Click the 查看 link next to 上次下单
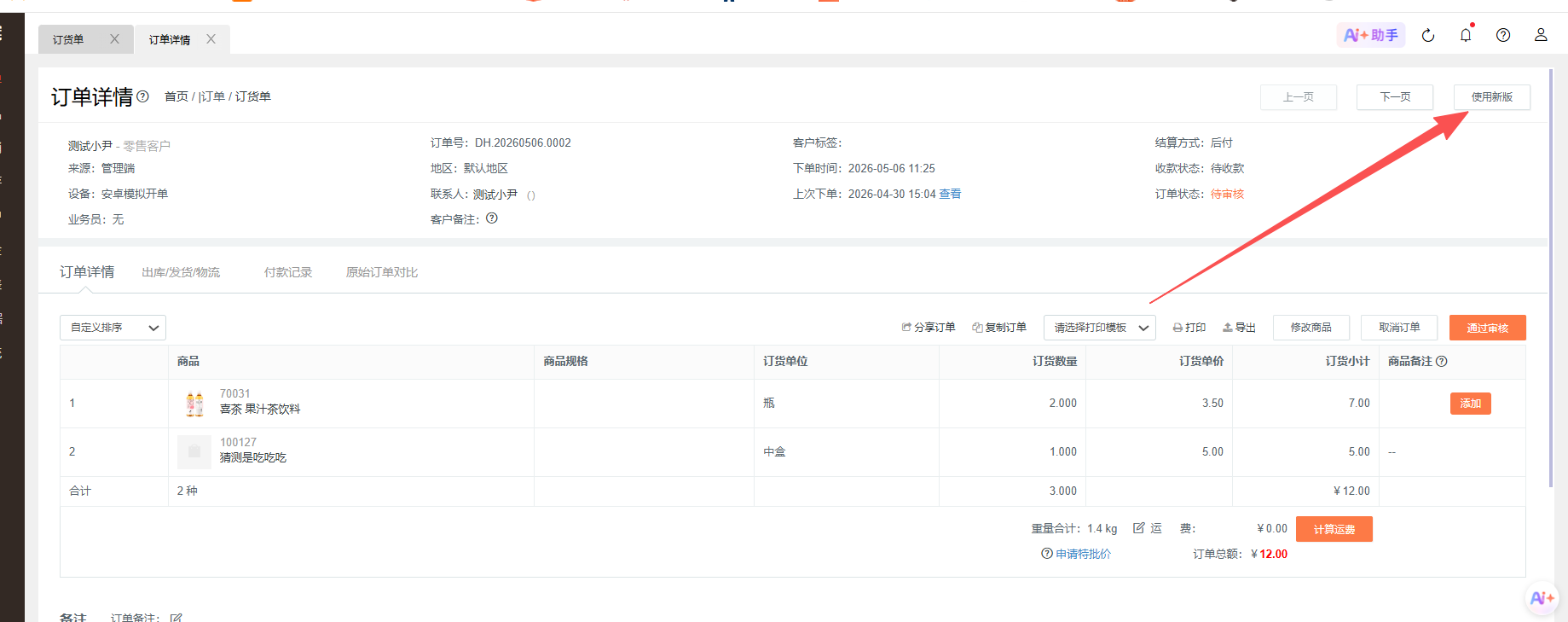The image size is (1568, 622). point(950,194)
